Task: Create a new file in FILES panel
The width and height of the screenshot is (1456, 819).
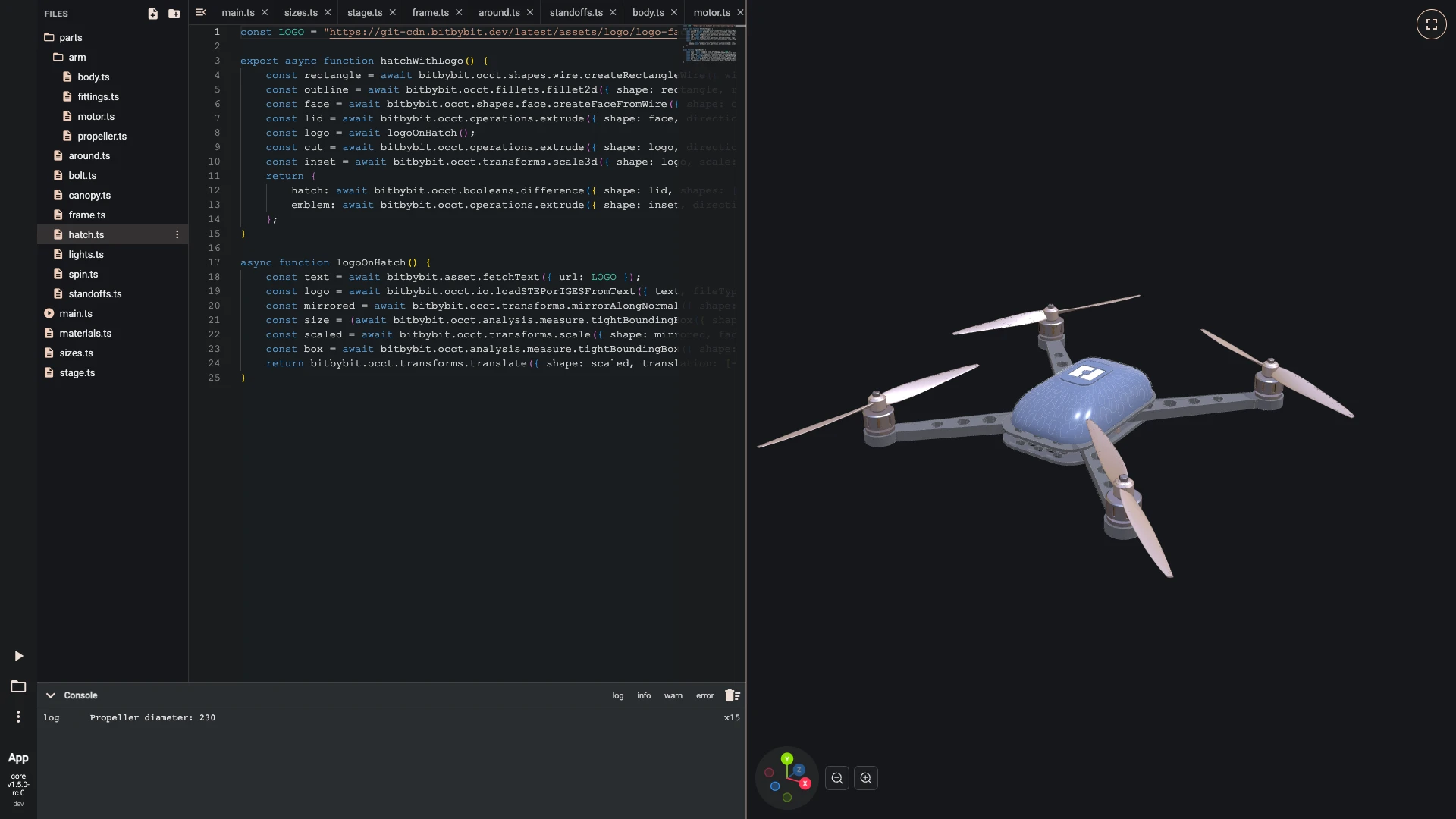Action: (152, 14)
